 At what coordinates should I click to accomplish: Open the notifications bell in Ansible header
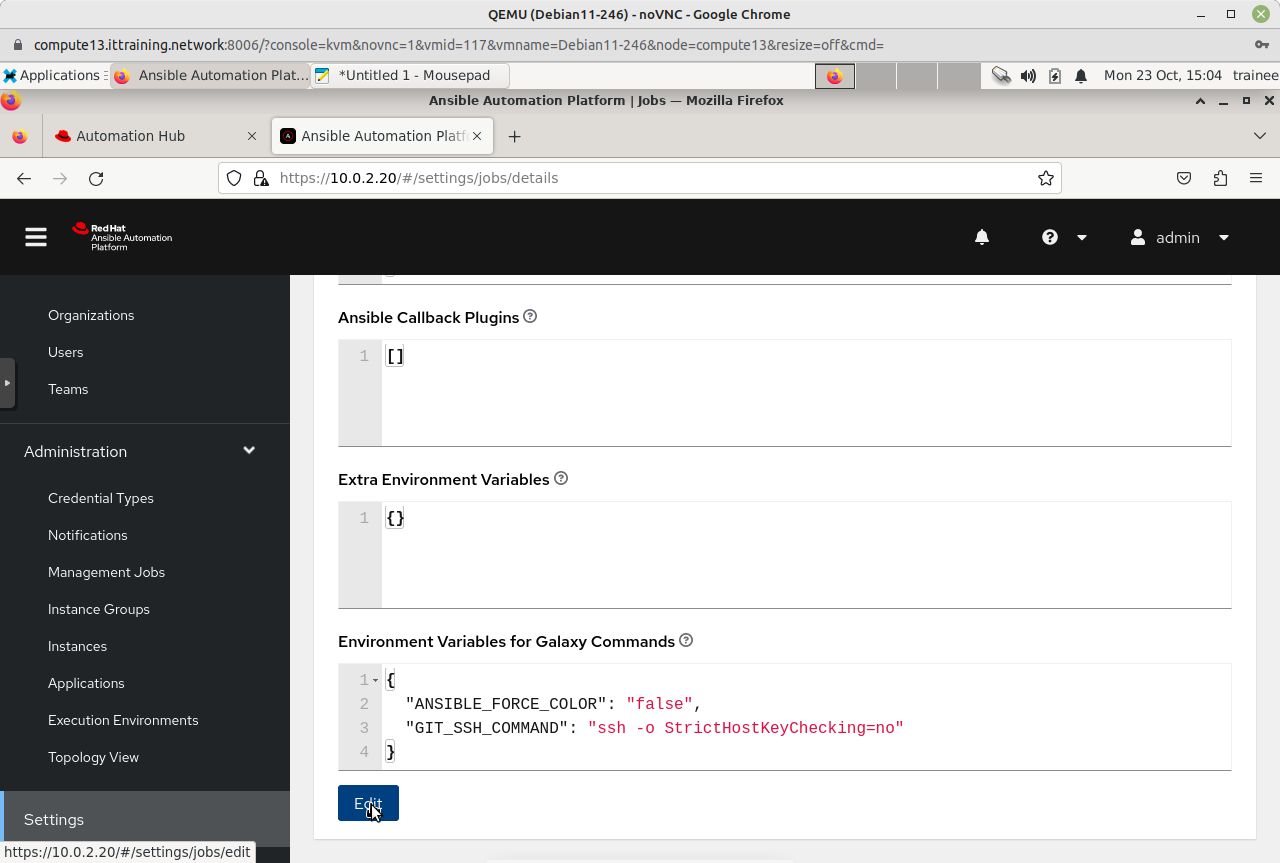click(982, 237)
